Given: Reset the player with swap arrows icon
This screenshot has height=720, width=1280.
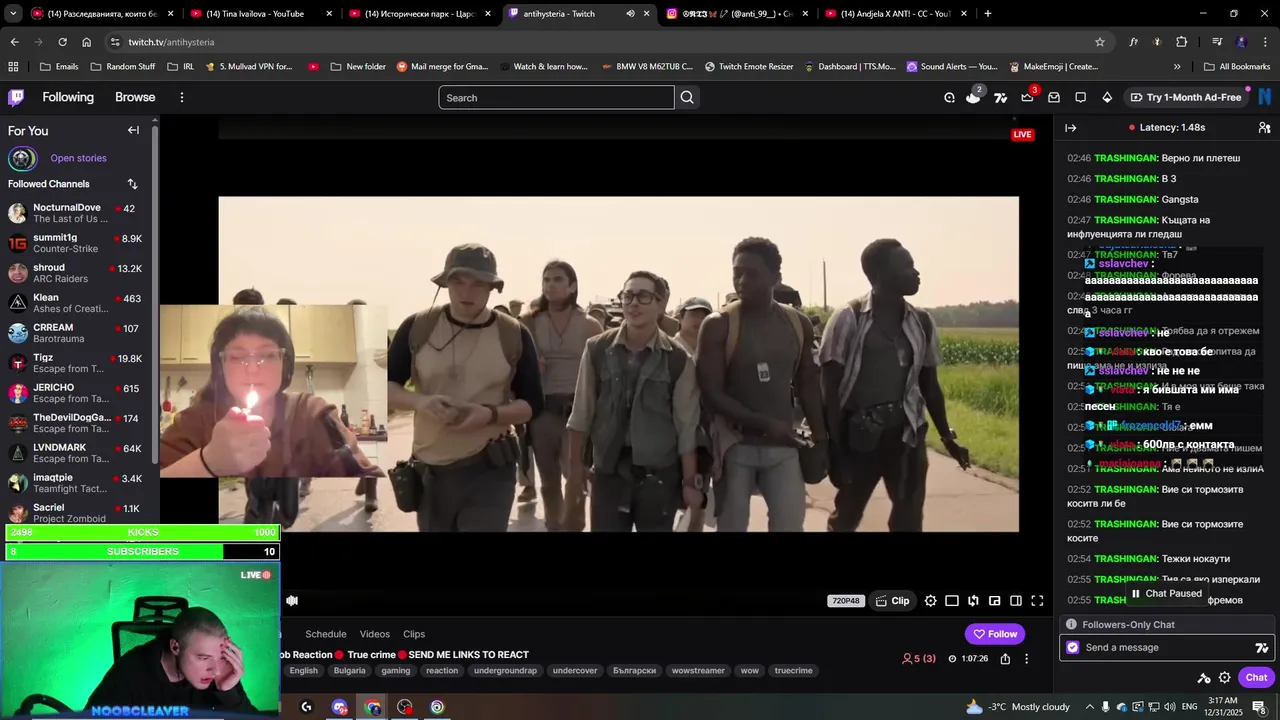Looking at the screenshot, I should point(973,601).
